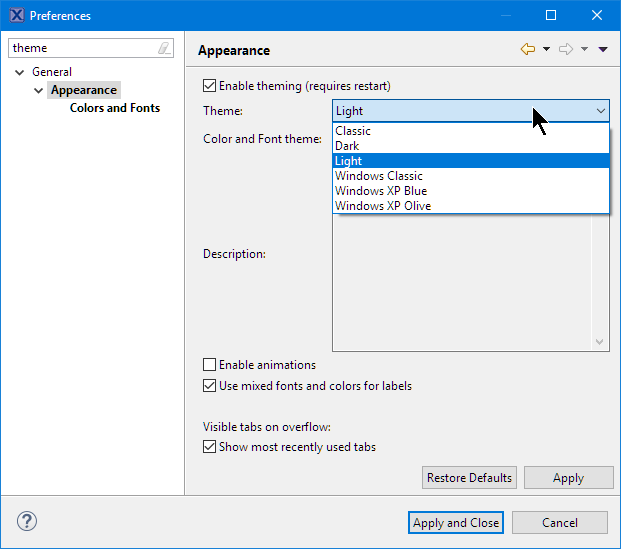Click the back navigation arrow icon
This screenshot has width=621, height=549.
click(x=528, y=50)
